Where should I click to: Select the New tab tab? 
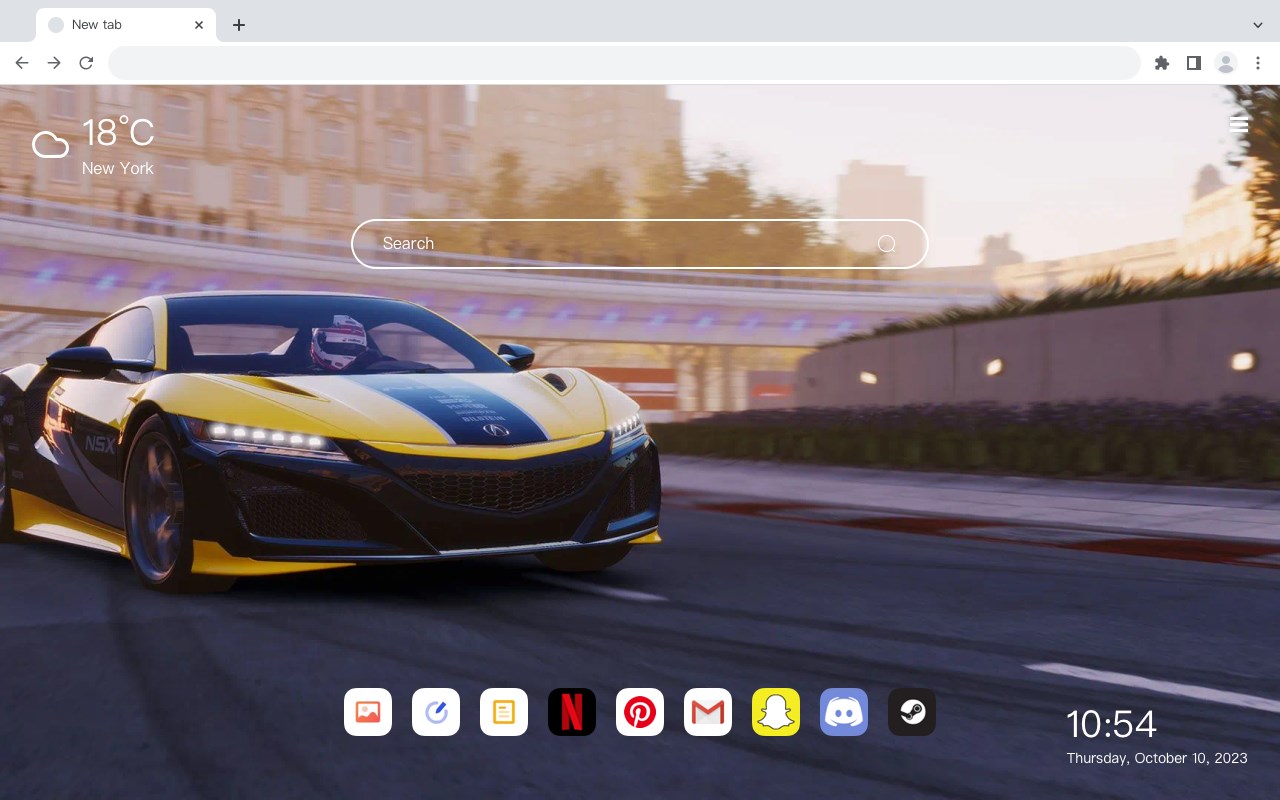tap(126, 25)
